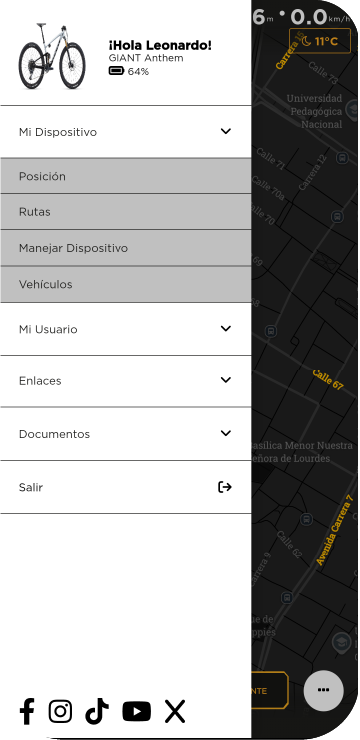Open Manejar Dispositivo submenu entry

(126, 248)
